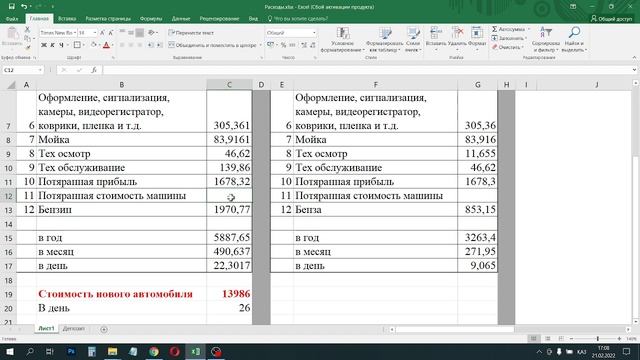Viewport: 640px width, 360px height.
Task: Open the font name Times New Roman dropdown
Action: 75,33
